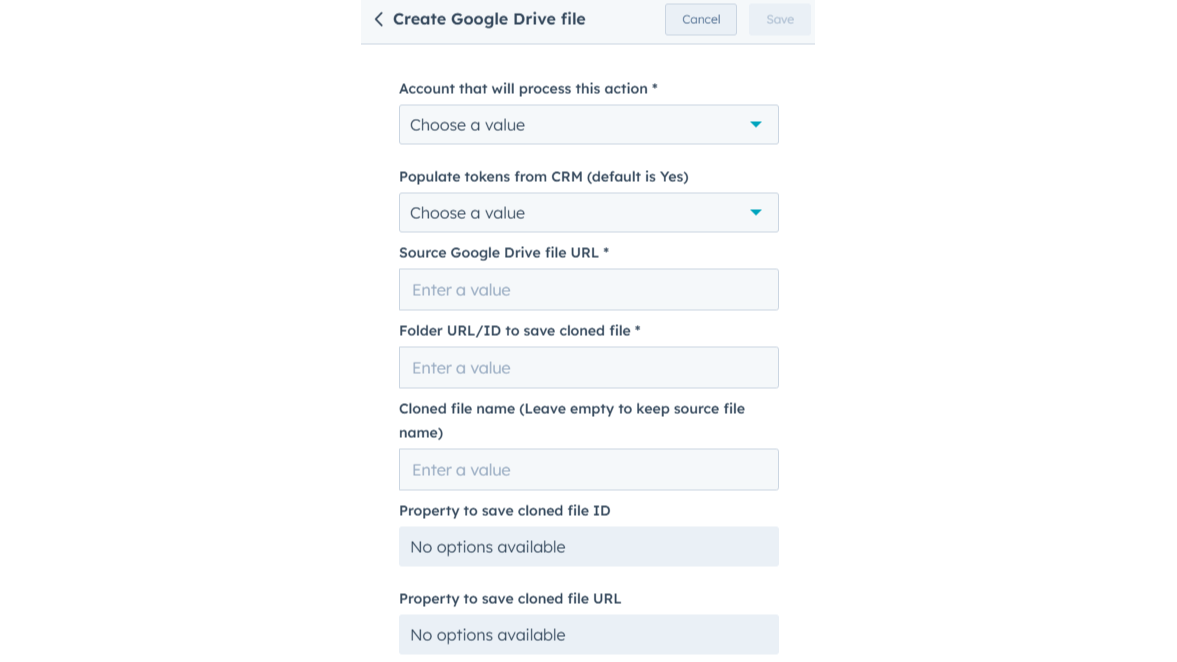The width and height of the screenshot is (1177, 662).
Task: Click the Save button
Action: [x=780, y=20]
